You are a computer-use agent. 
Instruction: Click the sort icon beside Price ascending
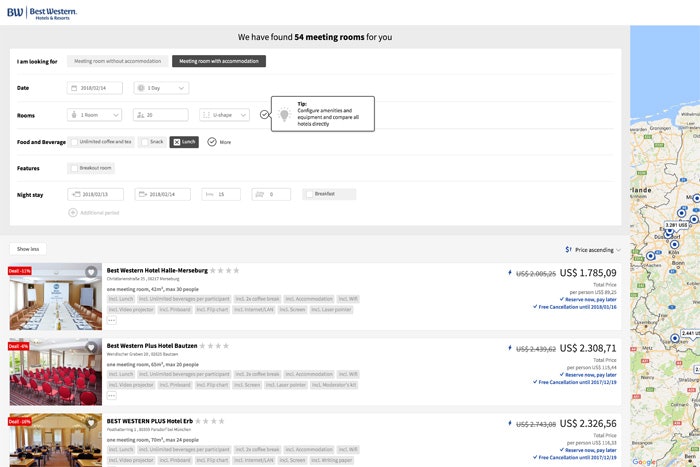(x=568, y=250)
